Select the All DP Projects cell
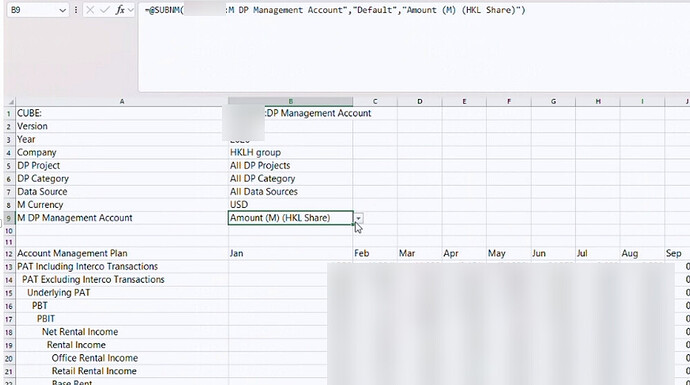 click(290, 165)
